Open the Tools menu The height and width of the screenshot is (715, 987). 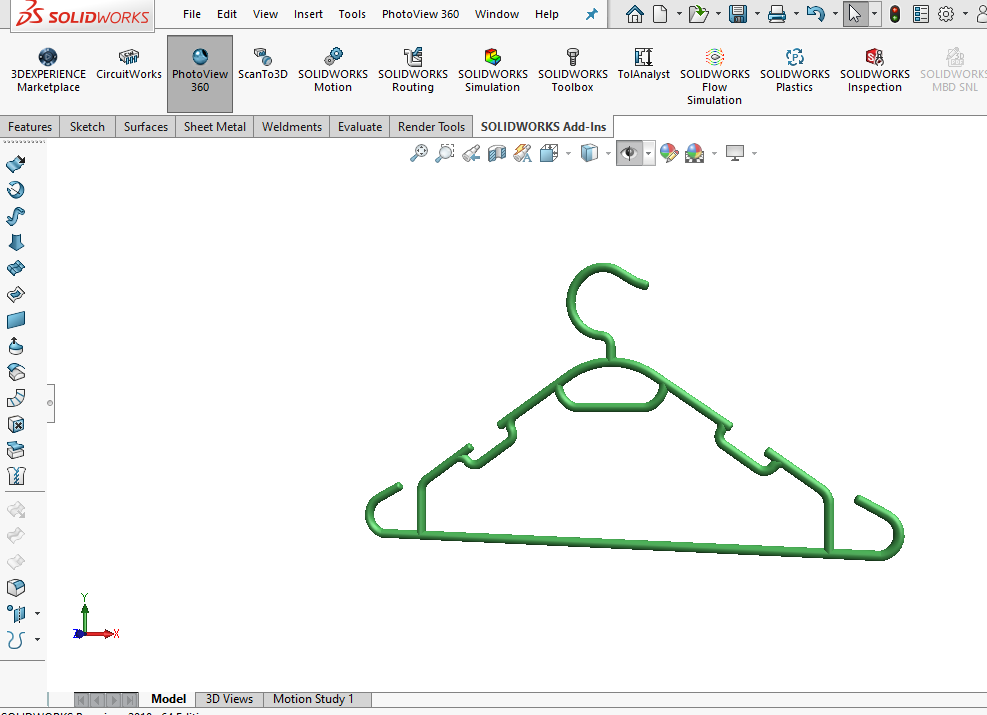(352, 14)
